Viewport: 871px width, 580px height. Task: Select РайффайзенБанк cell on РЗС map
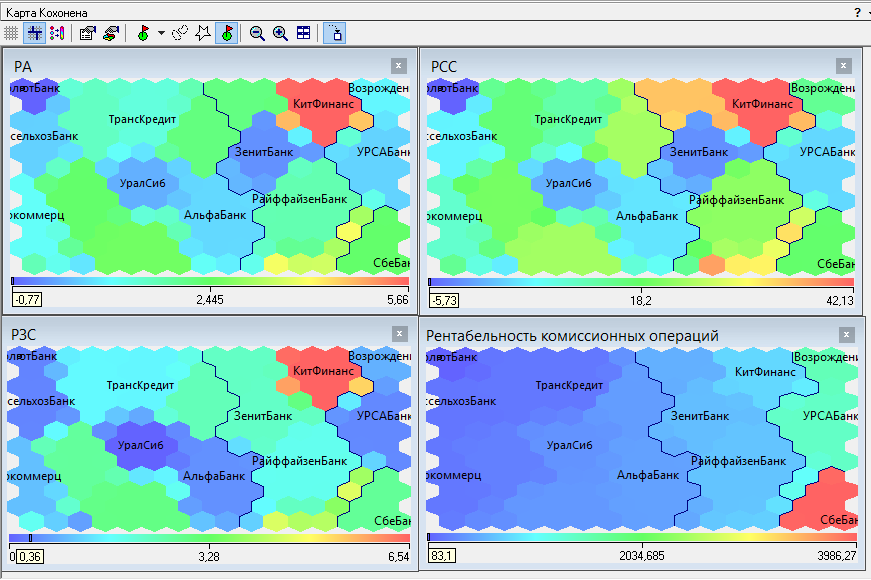tap(299, 461)
